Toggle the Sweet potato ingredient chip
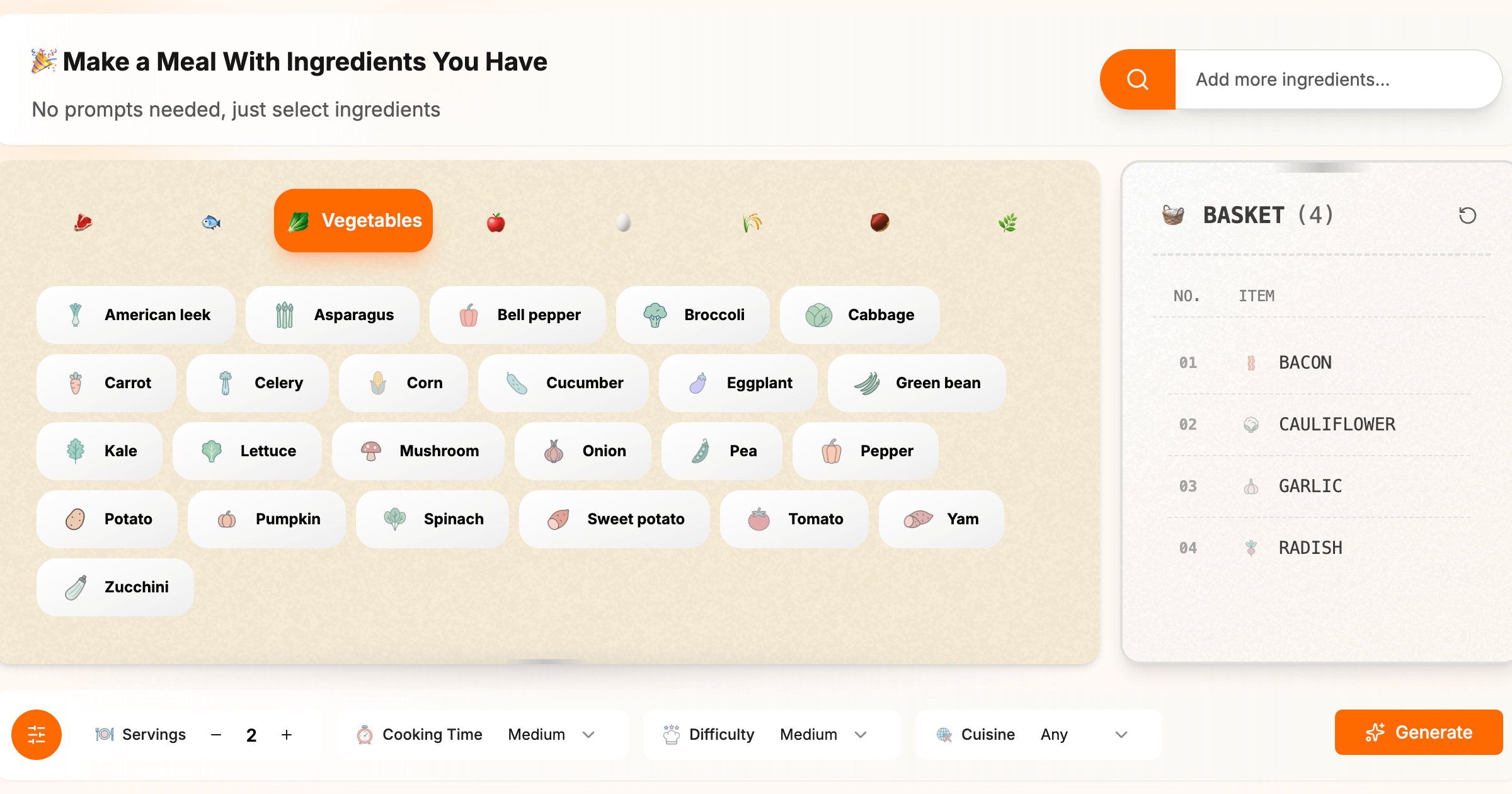The height and width of the screenshot is (794, 1512). (x=614, y=519)
